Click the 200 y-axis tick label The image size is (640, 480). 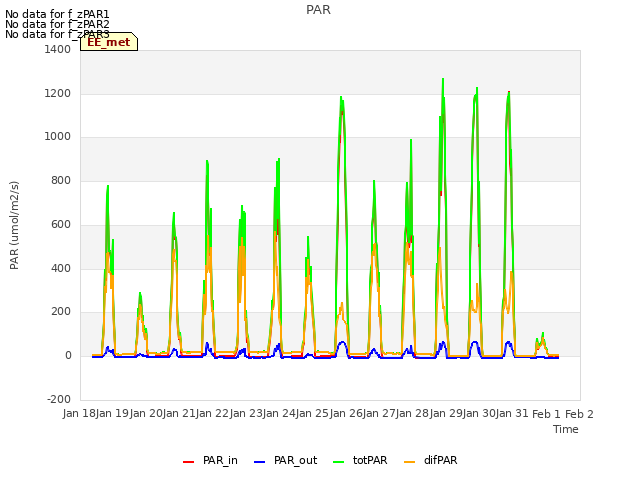tap(61, 311)
